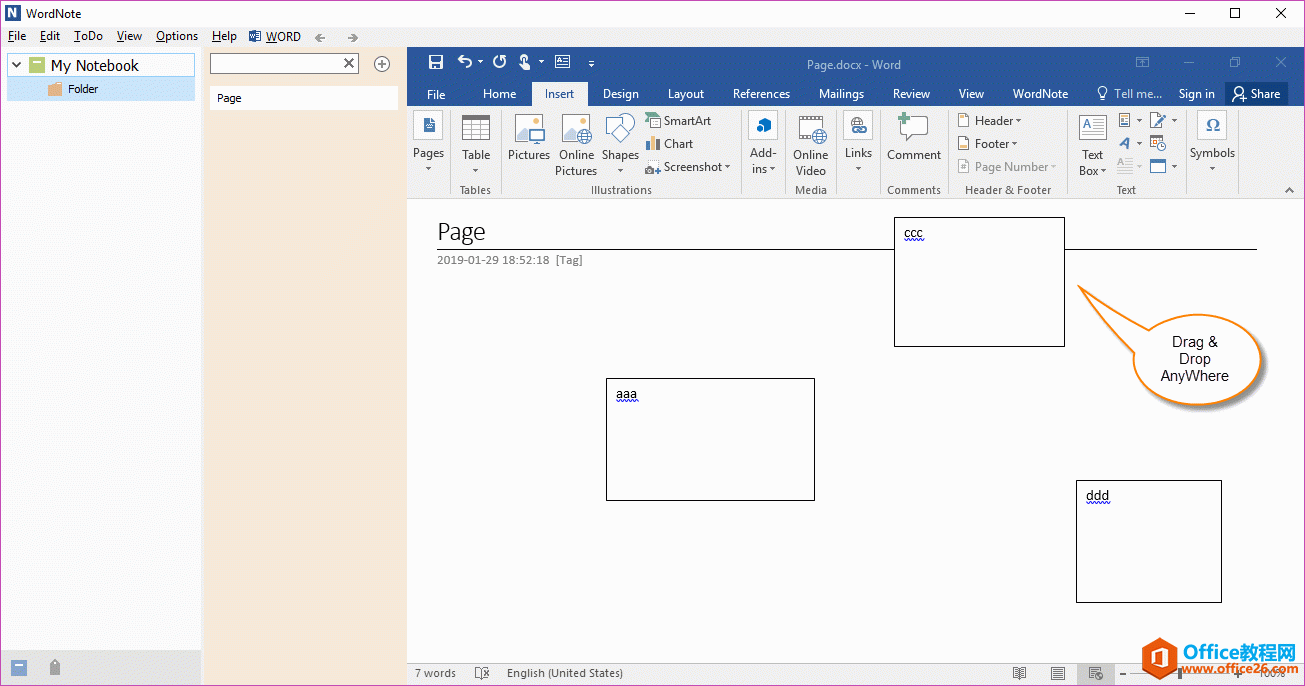Open the Layout ribbon tab
This screenshot has height=686, width=1305.
686,94
